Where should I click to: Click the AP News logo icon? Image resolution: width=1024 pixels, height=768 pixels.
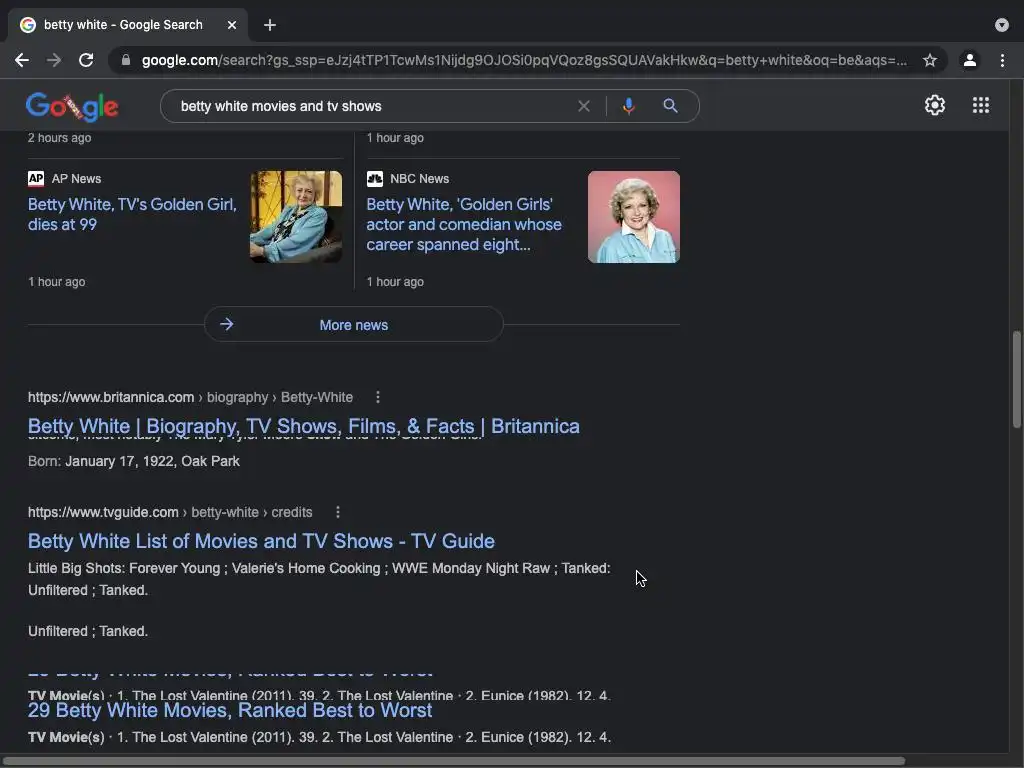pos(36,178)
